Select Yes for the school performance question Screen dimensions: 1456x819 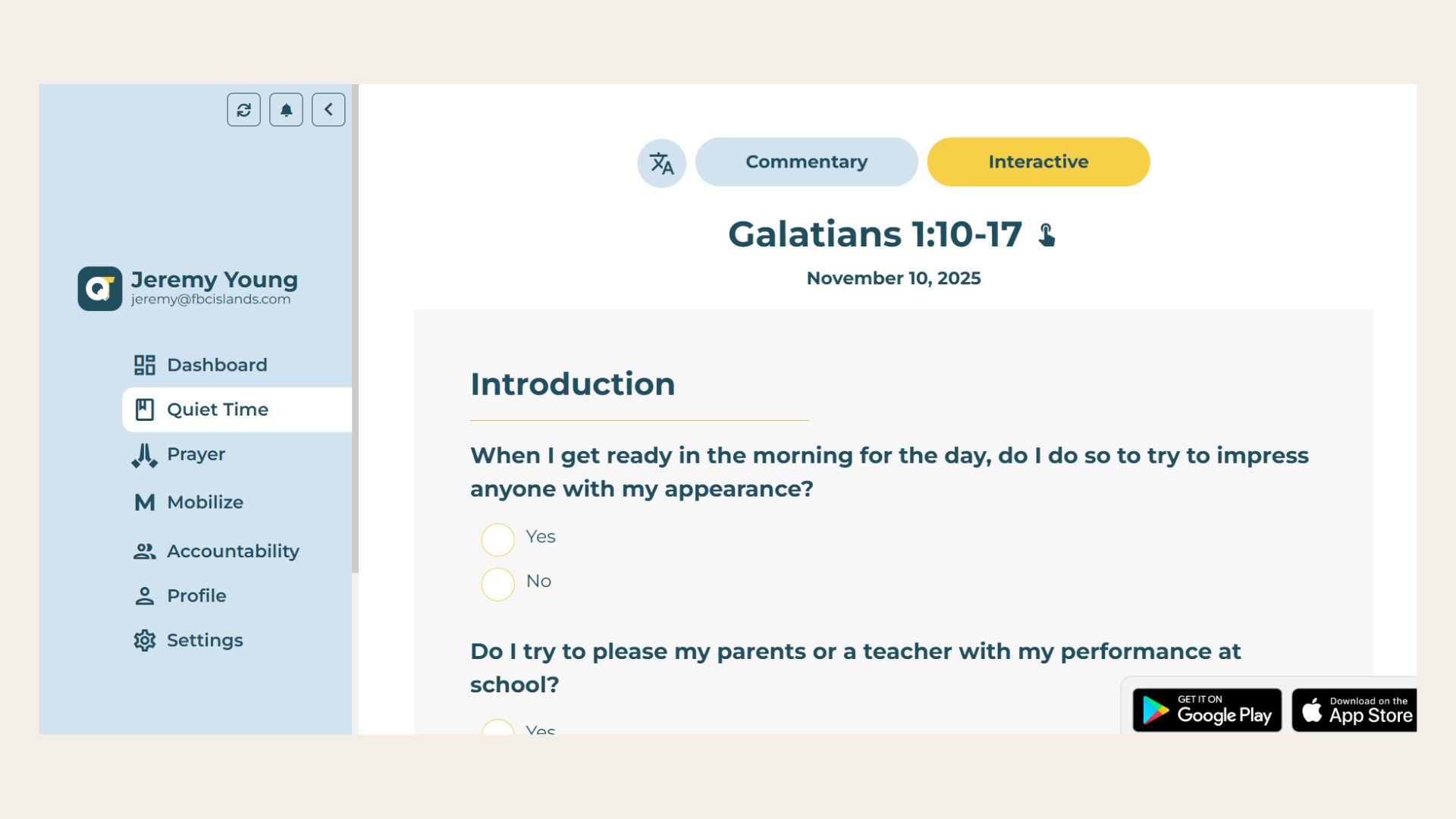[498, 728]
